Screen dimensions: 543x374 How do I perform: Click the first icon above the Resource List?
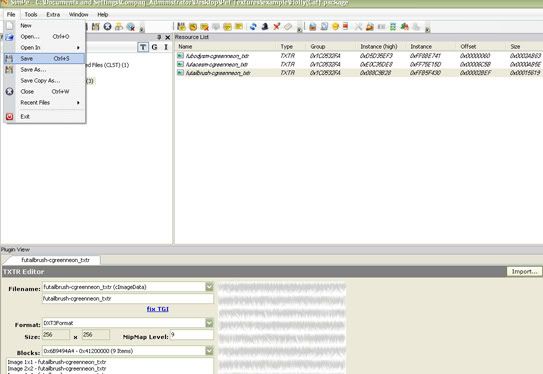point(181,27)
